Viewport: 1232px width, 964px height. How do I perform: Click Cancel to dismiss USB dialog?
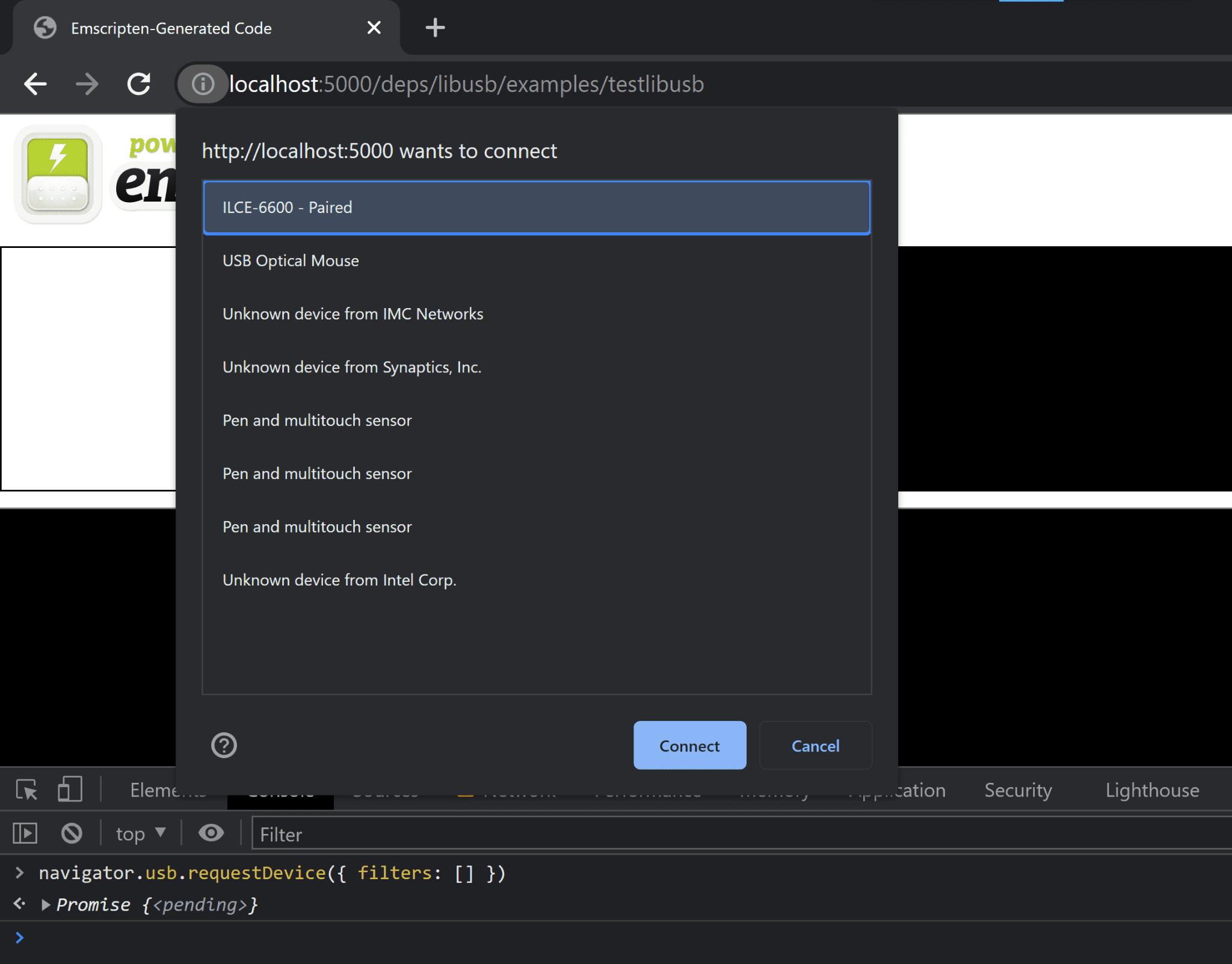(815, 745)
